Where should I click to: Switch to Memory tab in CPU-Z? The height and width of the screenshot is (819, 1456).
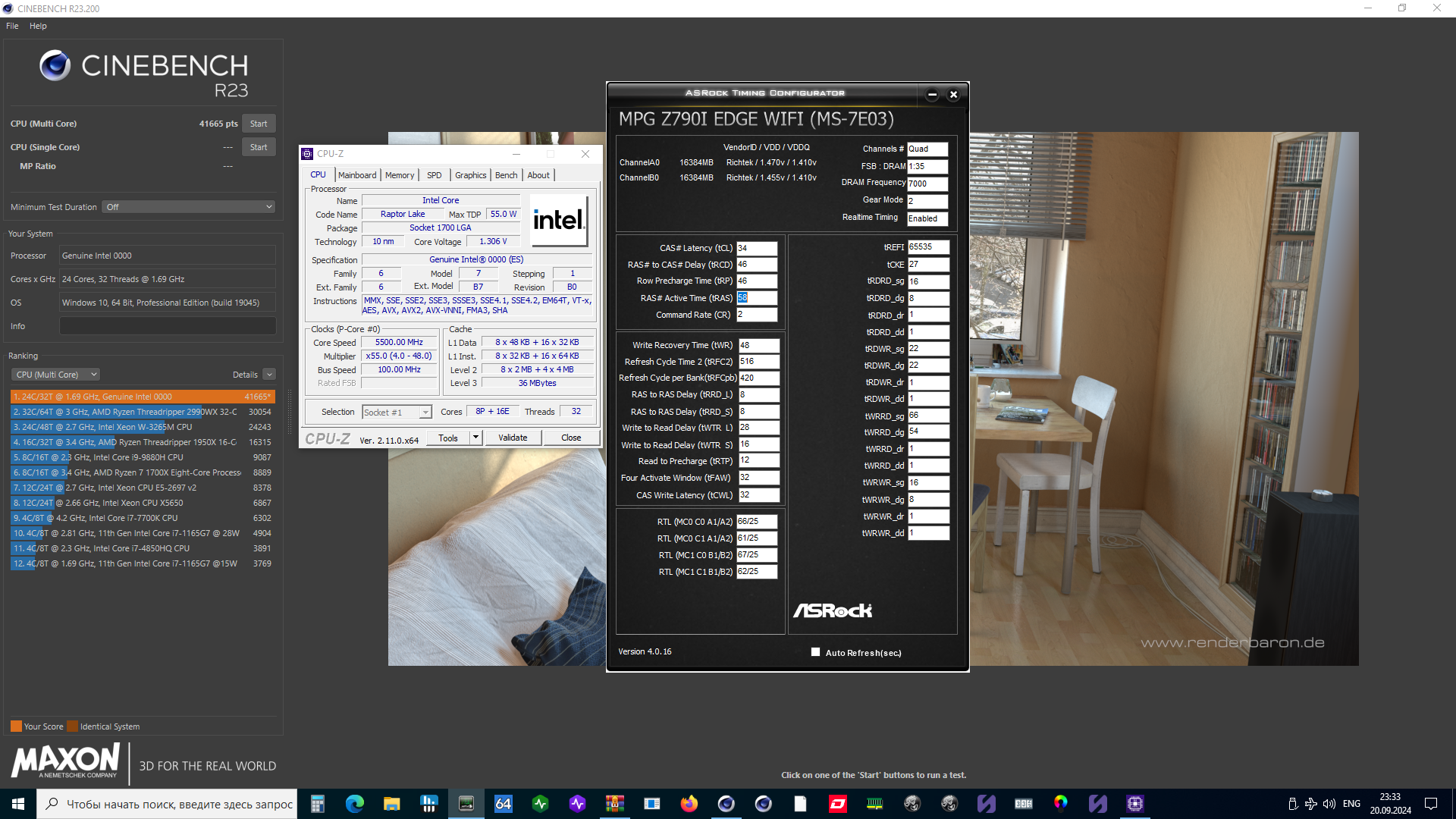[x=399, y=175]
